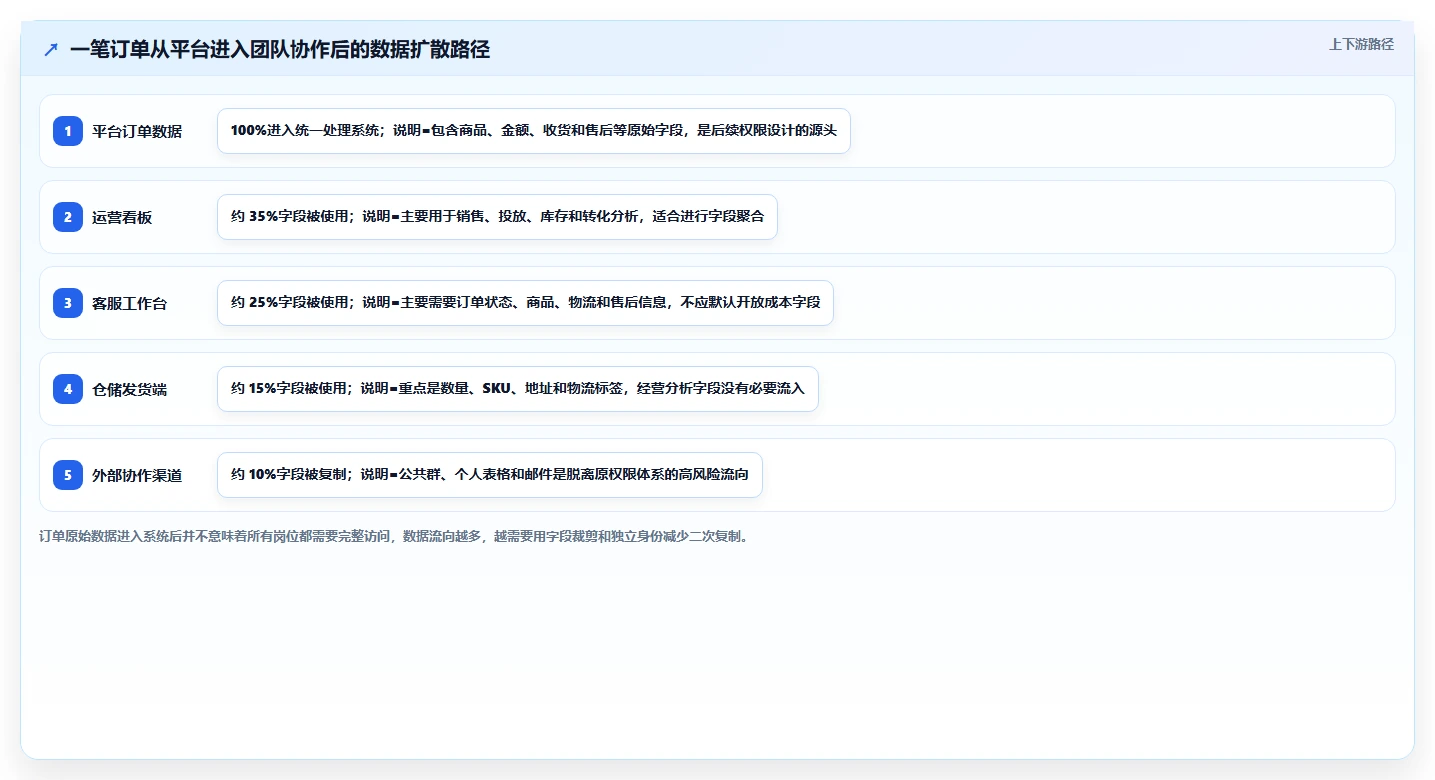Screen dimensions: 1435x780
Task: Click footnote text starting 订单原始数据进入系统后
Action: 394,536
